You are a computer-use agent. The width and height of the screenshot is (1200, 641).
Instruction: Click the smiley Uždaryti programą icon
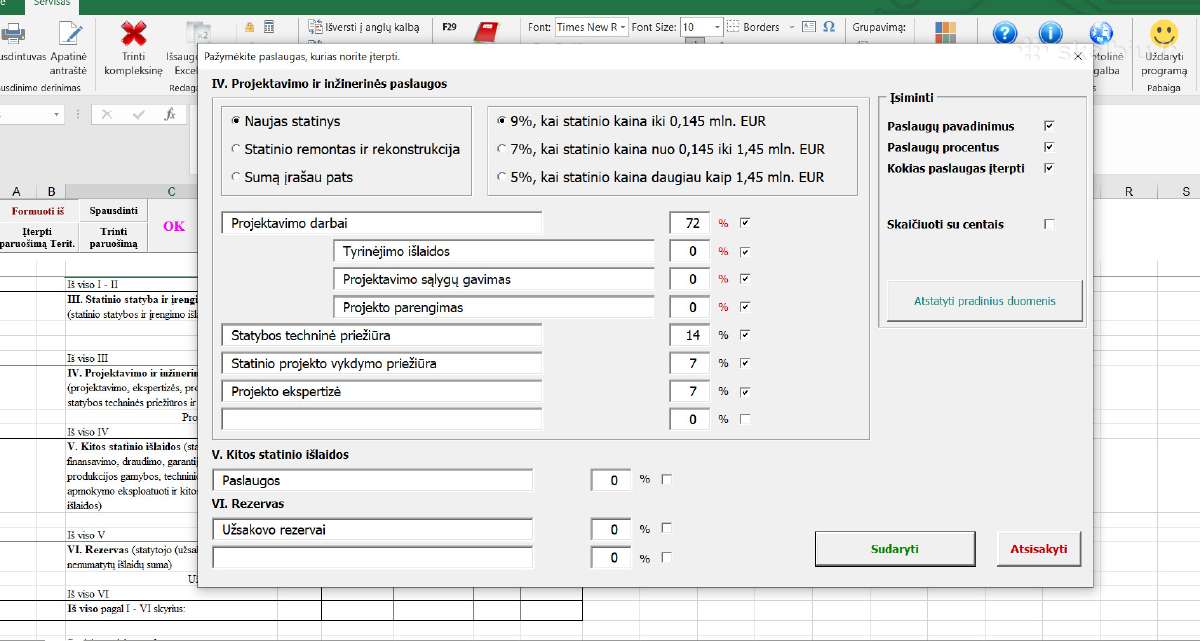(x=1163, y=34)
